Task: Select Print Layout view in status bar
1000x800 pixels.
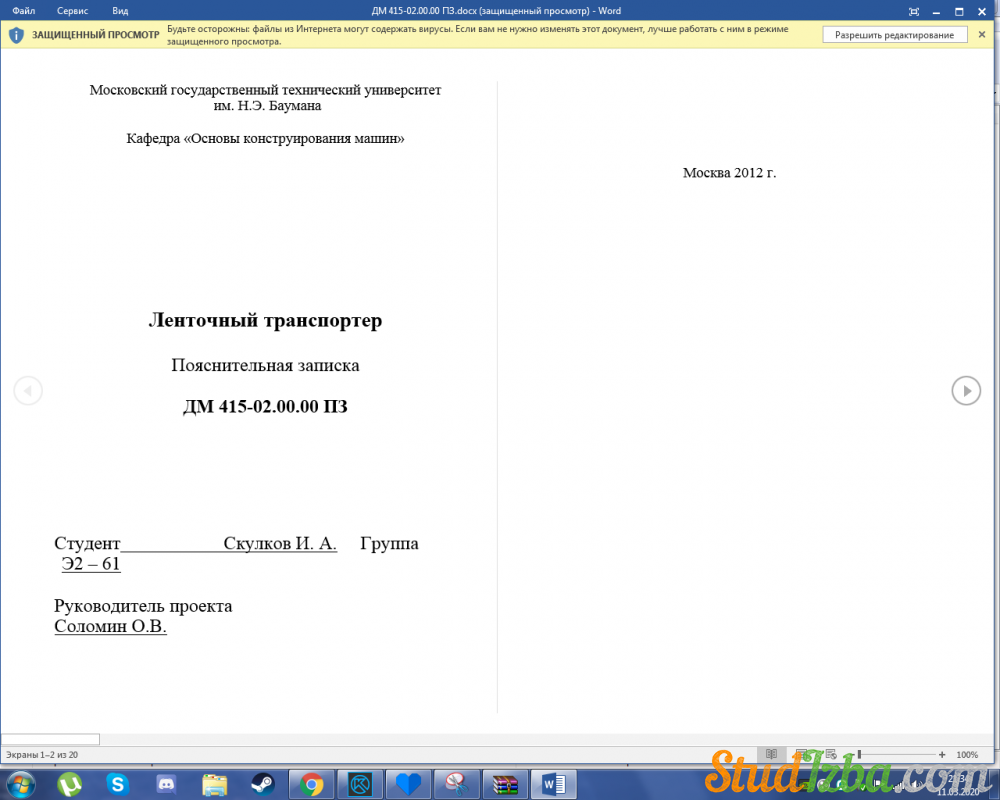Action: 802,754
